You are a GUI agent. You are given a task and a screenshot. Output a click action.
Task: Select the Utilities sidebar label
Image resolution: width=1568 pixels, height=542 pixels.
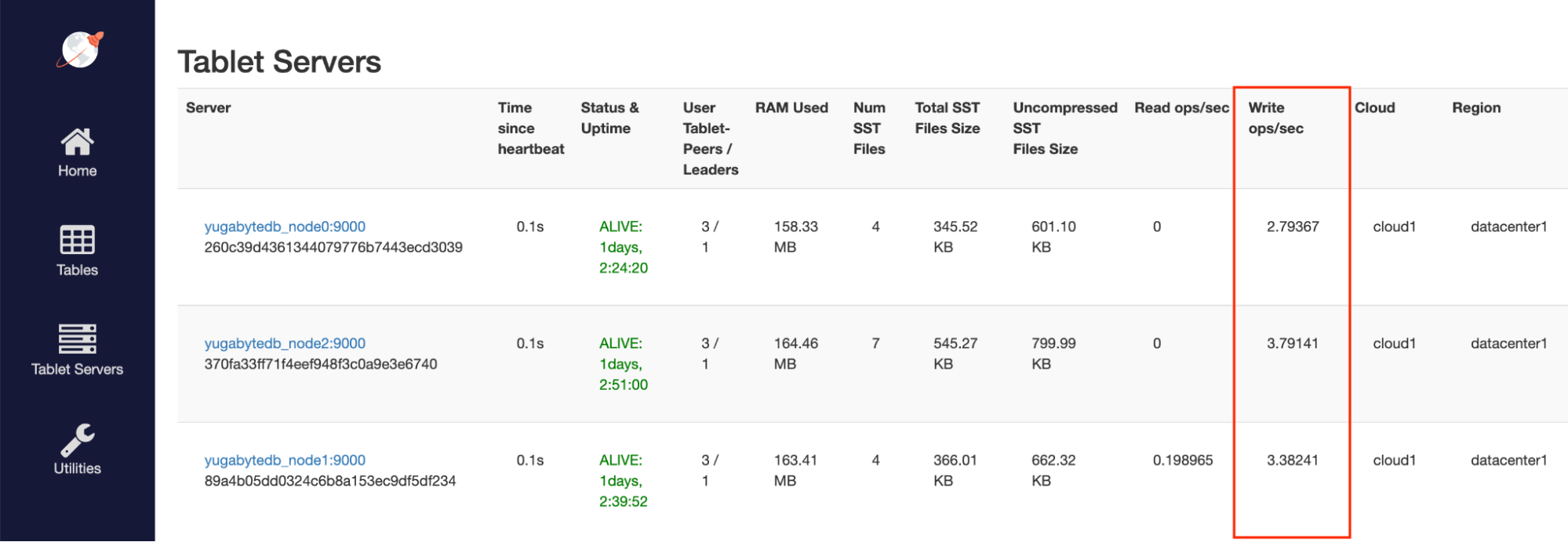pos(77,468)
